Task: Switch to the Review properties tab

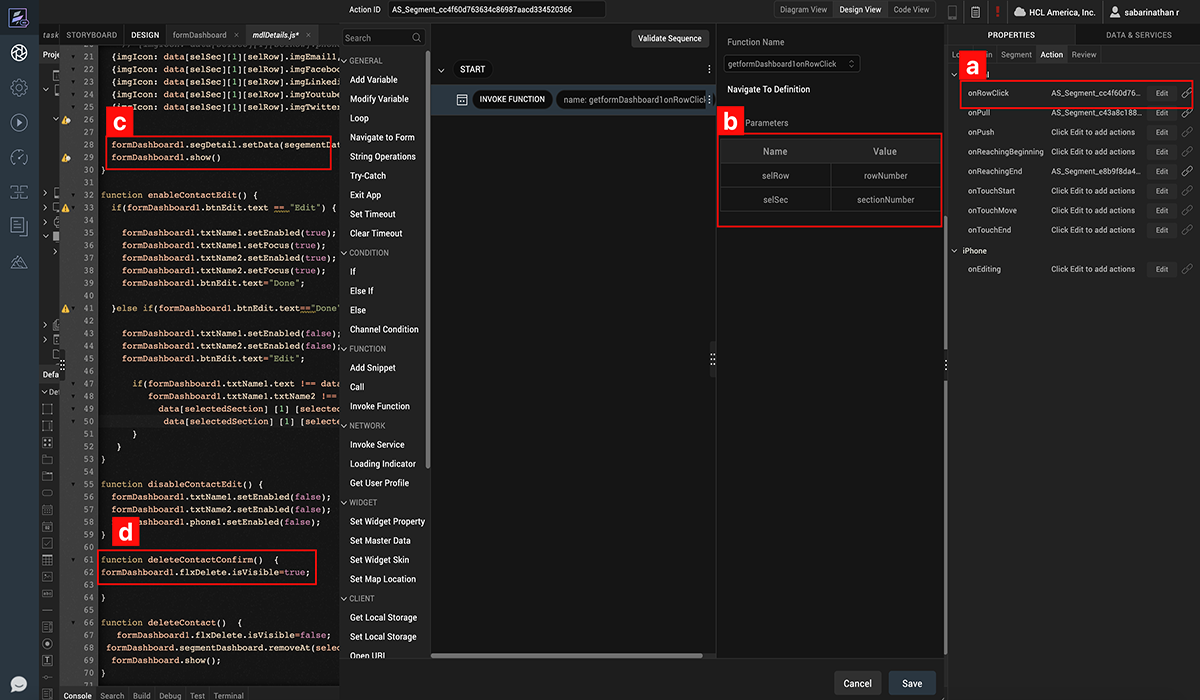Action: click(x=1083, y=55)
